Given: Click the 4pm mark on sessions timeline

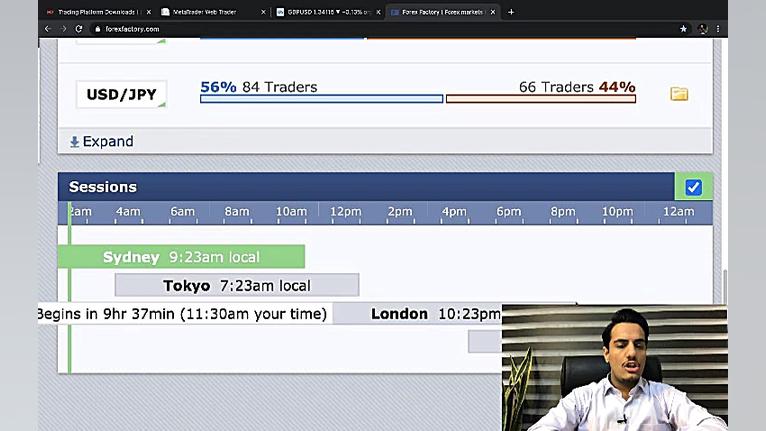Looking at the screenshot, I should click(x=454, y=212).
